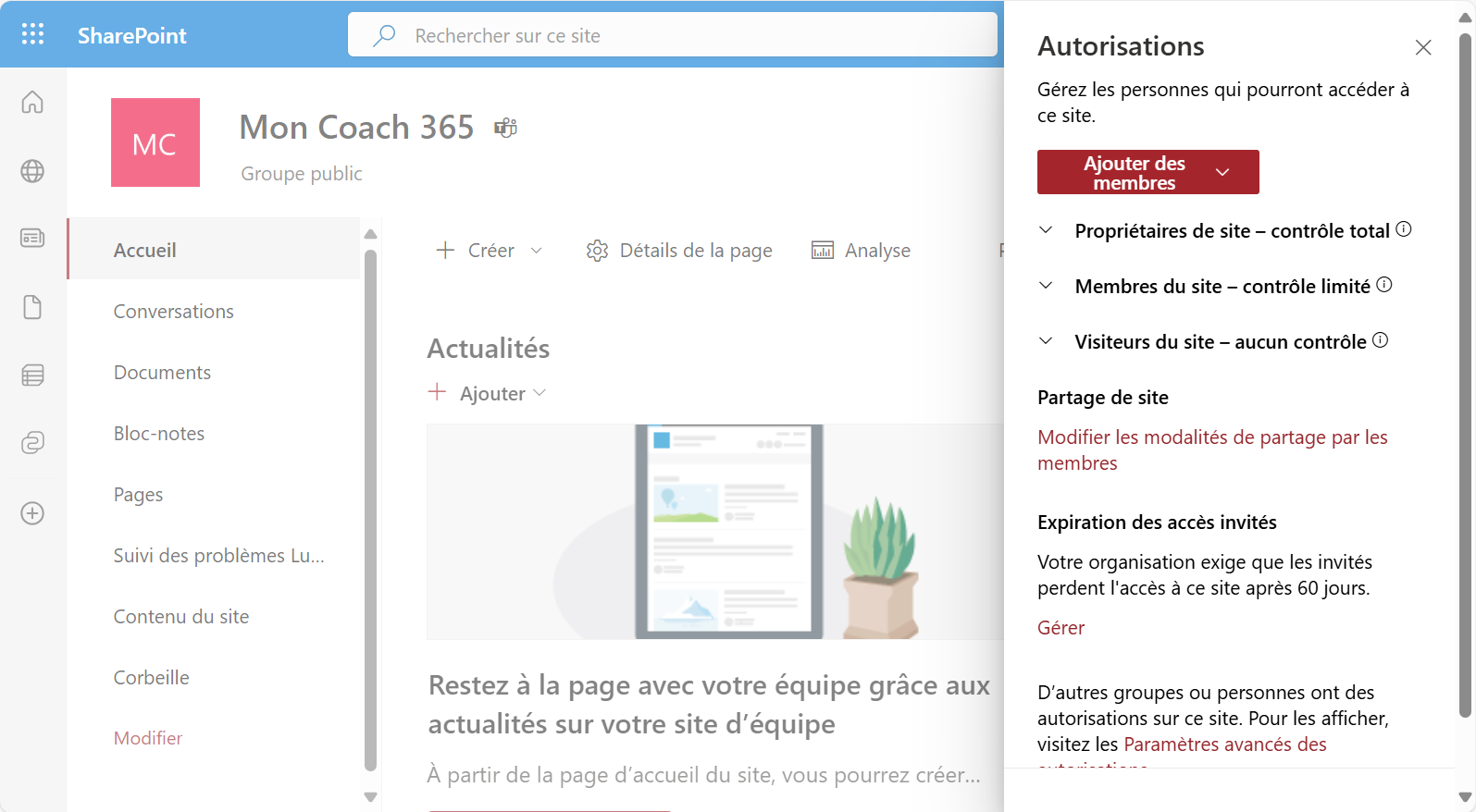This screenshot has height=812, width=1476.
Task: Open the news feed icon in rail
Action: 32,239
